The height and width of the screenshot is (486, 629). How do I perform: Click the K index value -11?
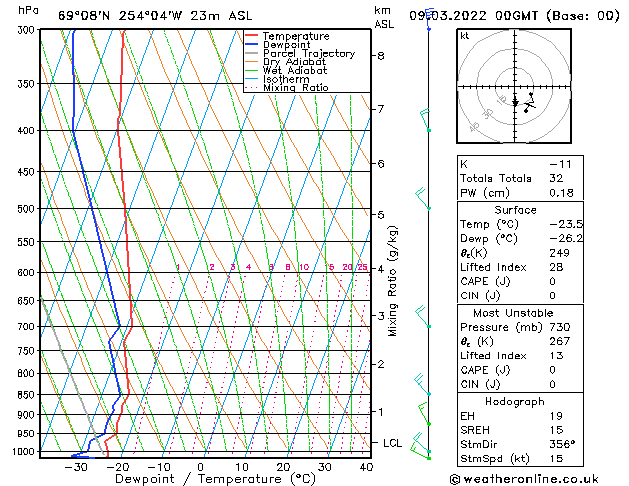click(x=560, y=164)
